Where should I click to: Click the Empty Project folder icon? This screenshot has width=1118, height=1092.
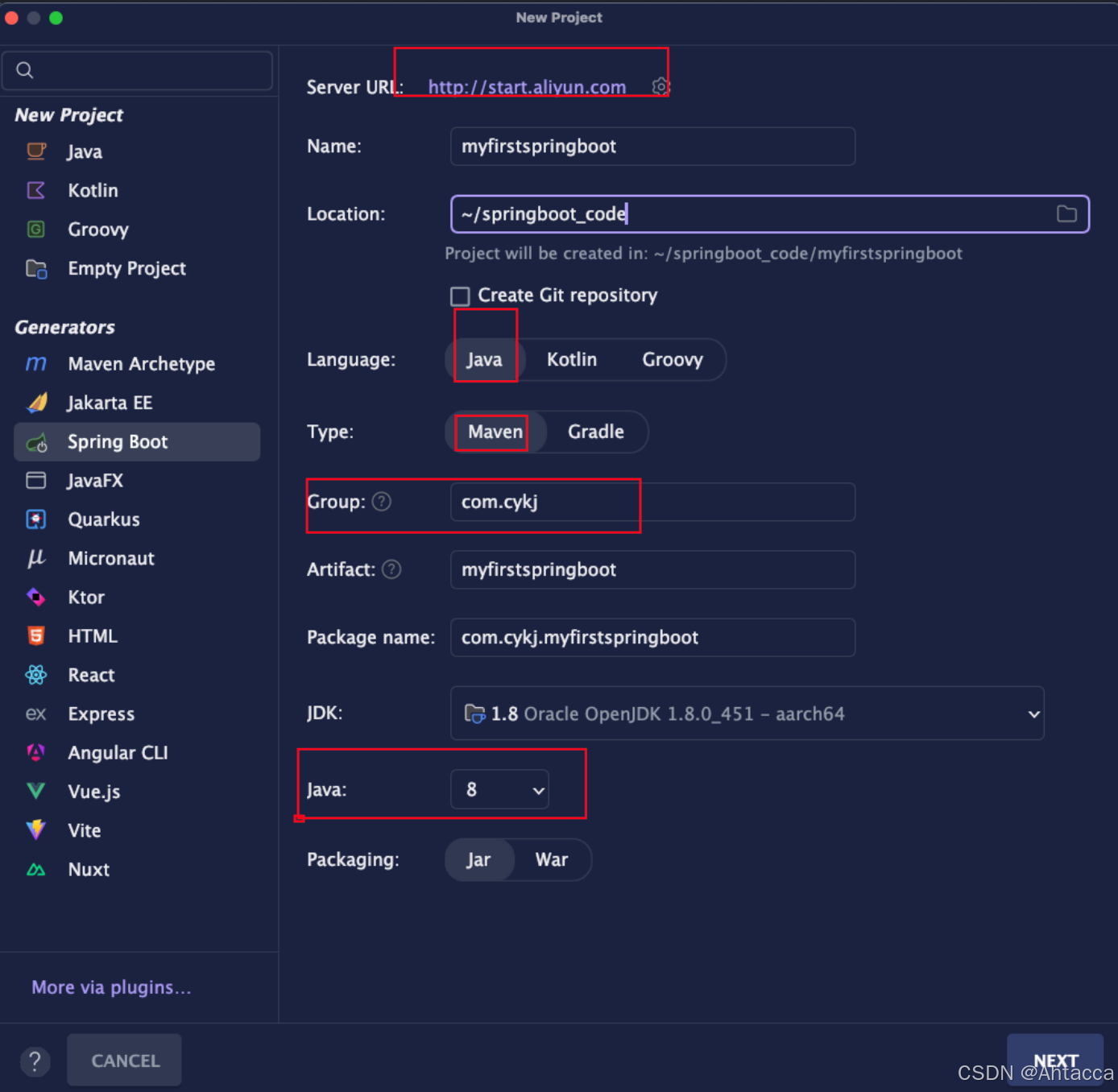coord(36,268)
